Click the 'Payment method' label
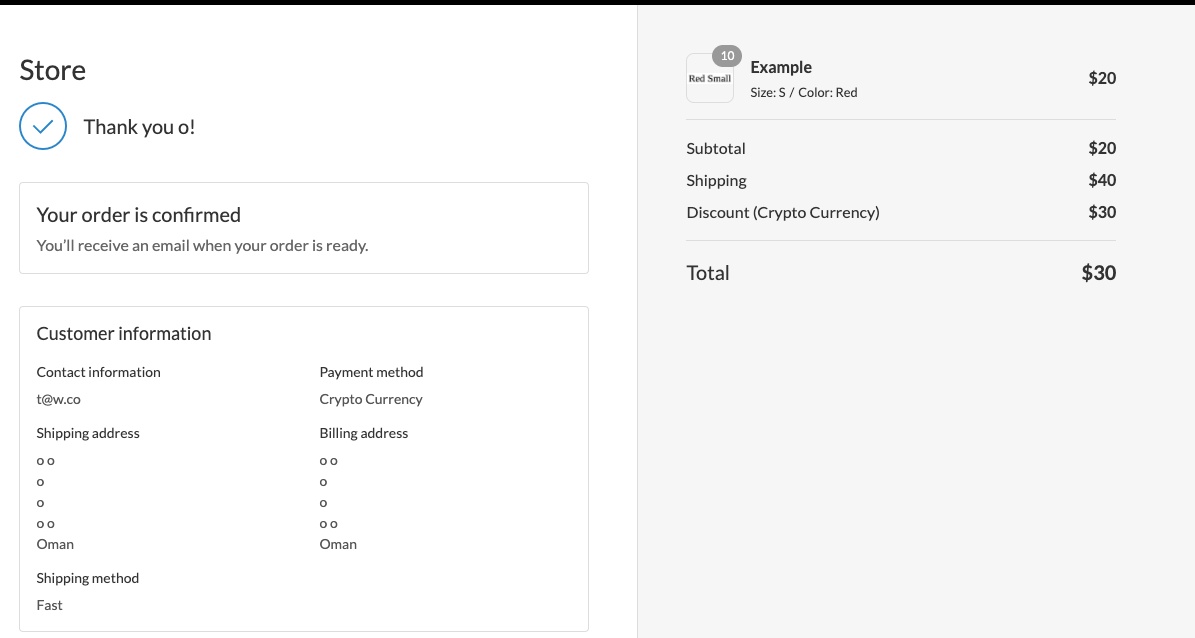Viewport: 1195px width, 638px height. [371, 372]
